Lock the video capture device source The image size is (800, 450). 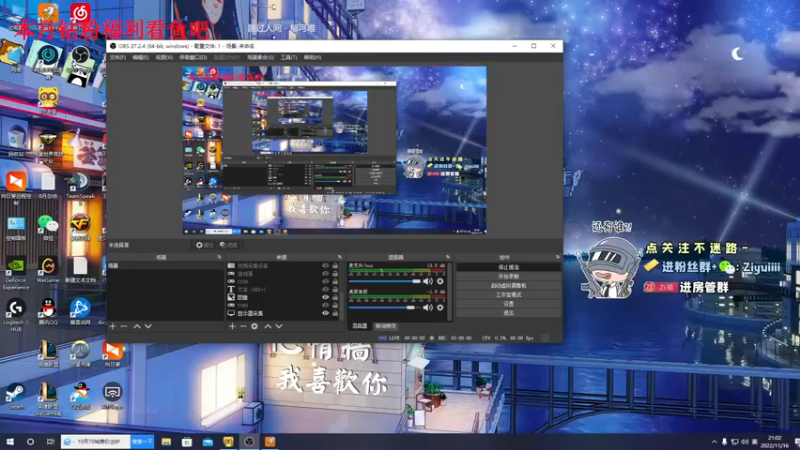coord(335,266)
